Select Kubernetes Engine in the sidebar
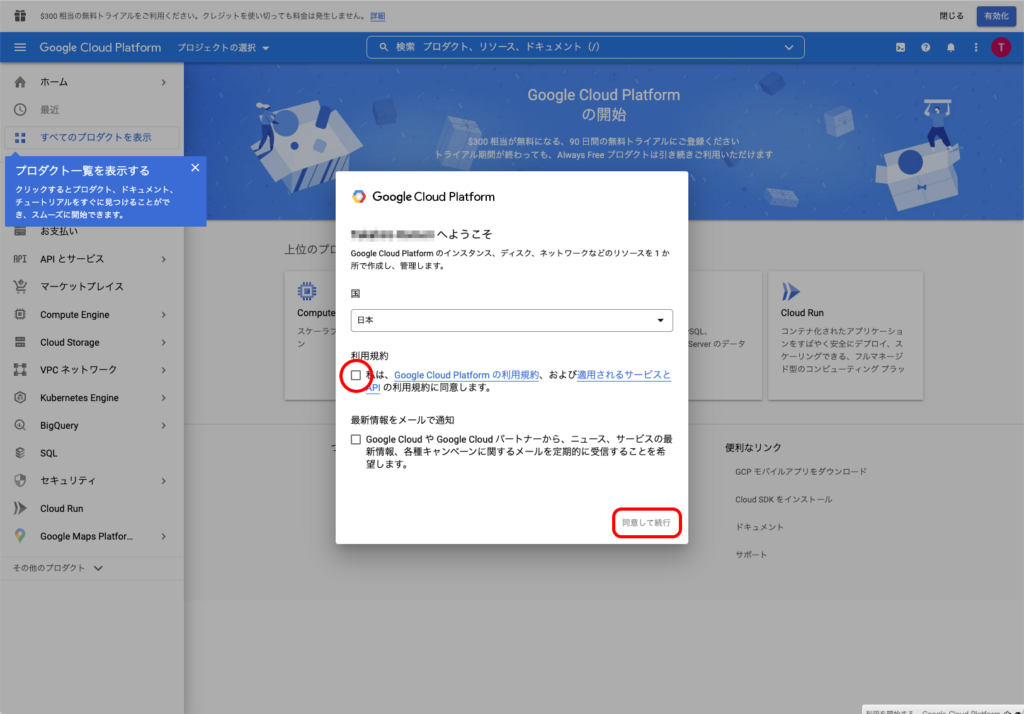 coord(79,398)
